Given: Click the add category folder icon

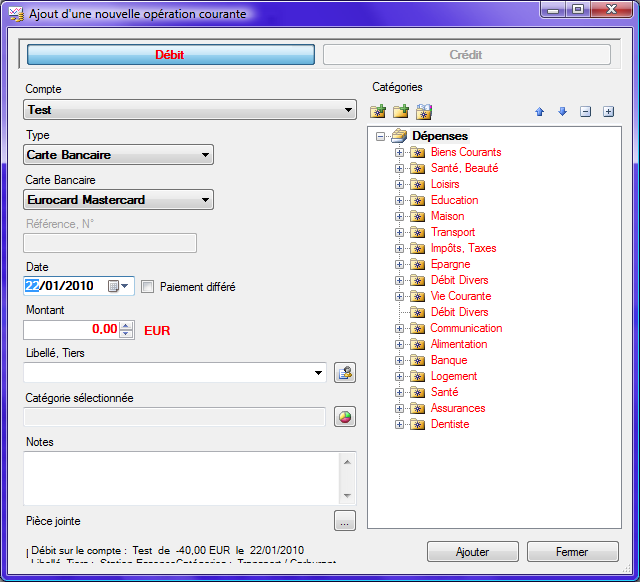Looking at the screenshot, I should point(378,111).
